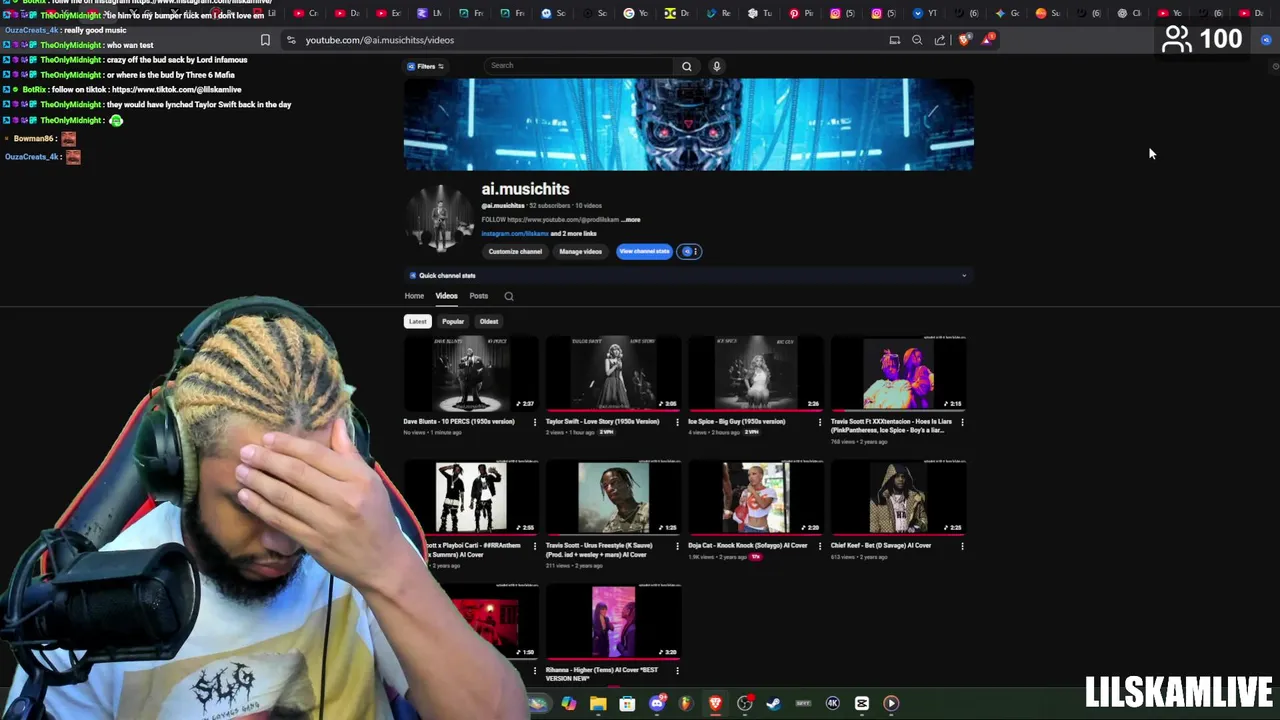The height and width of the screenshot is (720, 1280).
Task: Select the Latest sort chip
Action: (x=417, y=321)
